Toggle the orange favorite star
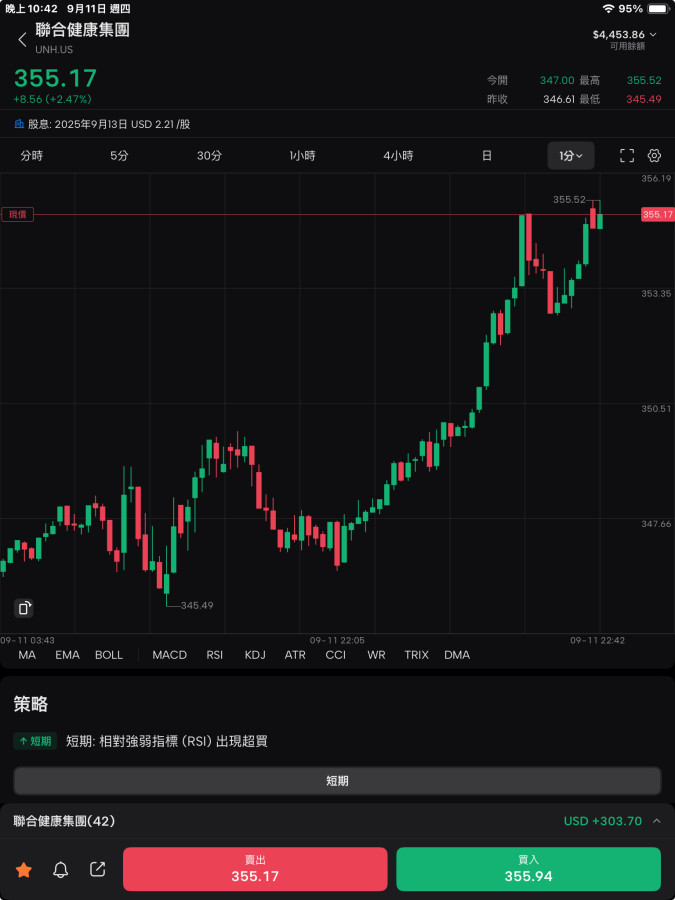 point(24,870)
